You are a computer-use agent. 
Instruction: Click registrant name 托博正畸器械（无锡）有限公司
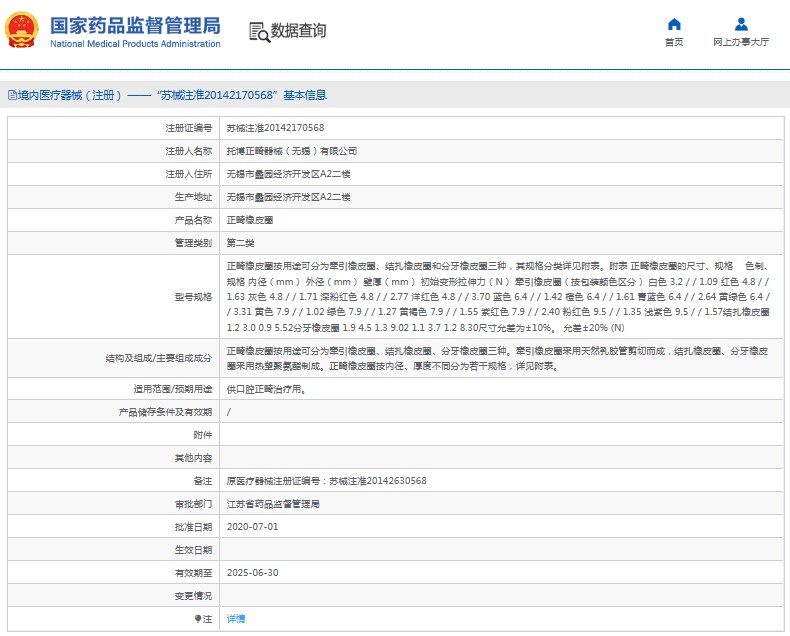[x=291, y=151]
